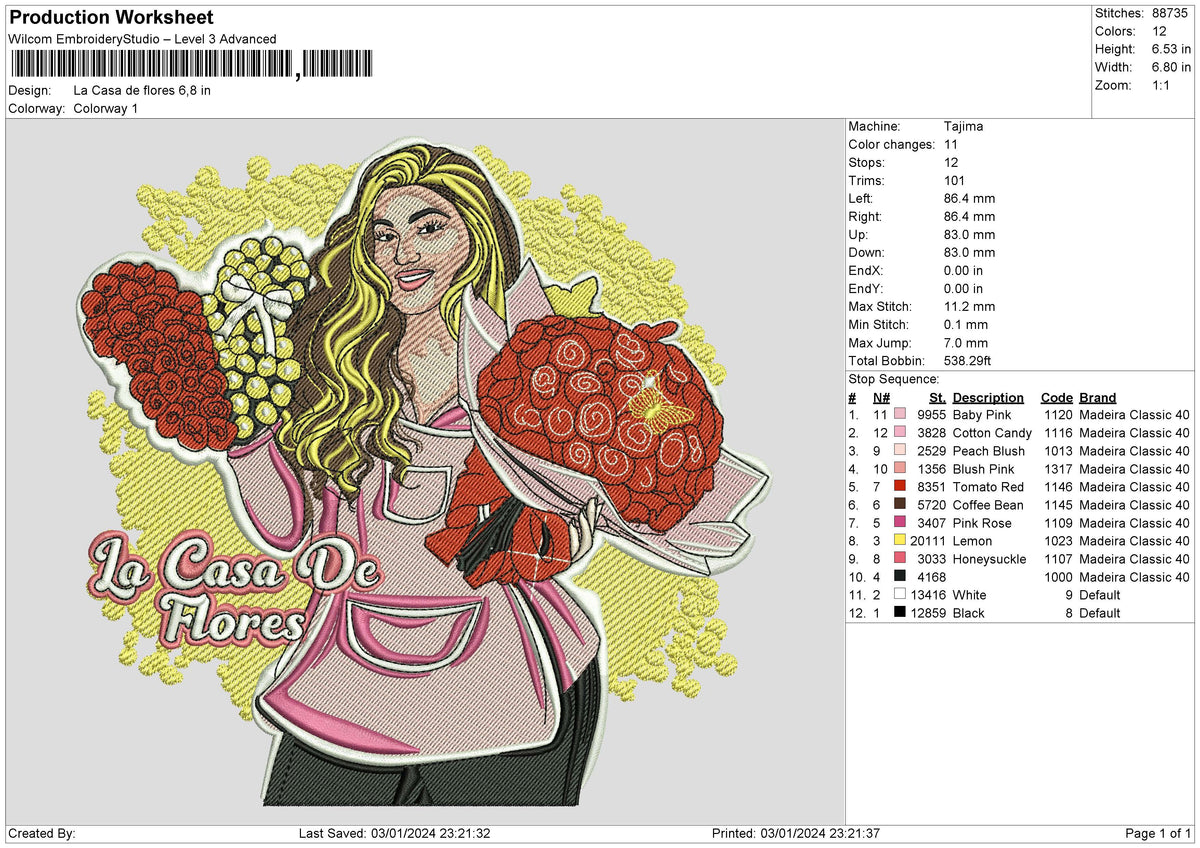Click the 'Code' column header
The height and width of the screenshot is (848, 1200).
click(x=1056, y=397)
